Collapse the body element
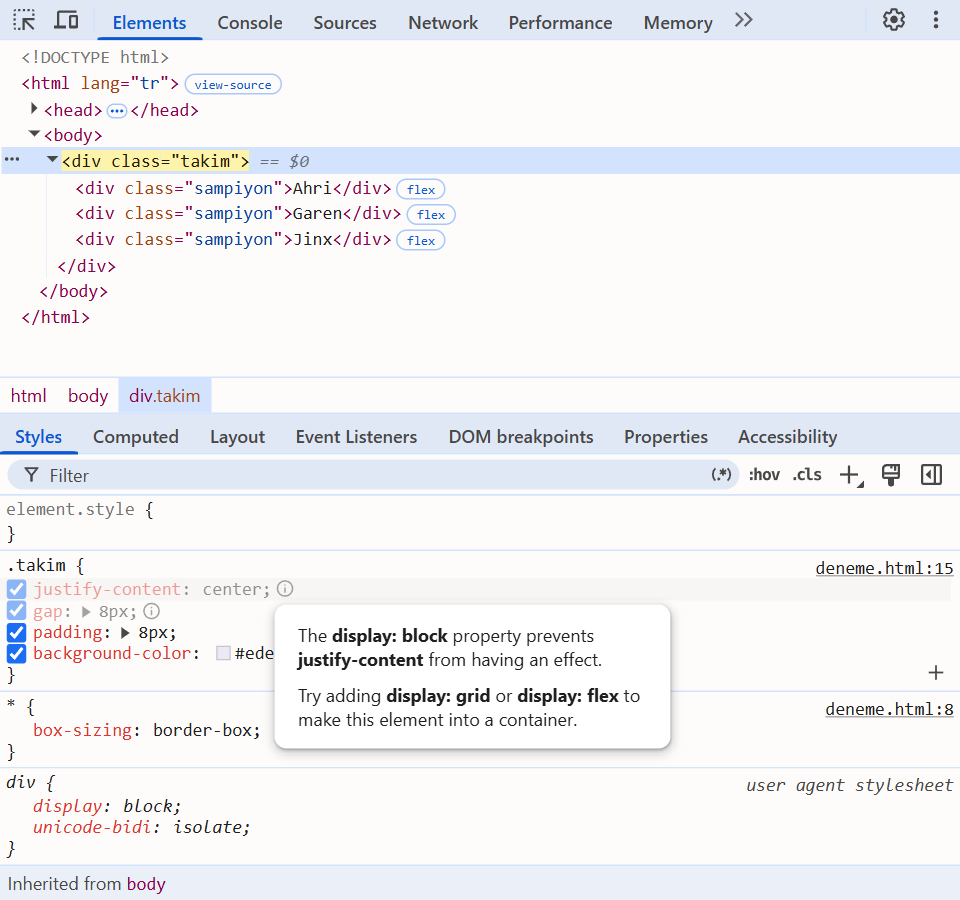The image size is (960, 900). tap(34, 133)
